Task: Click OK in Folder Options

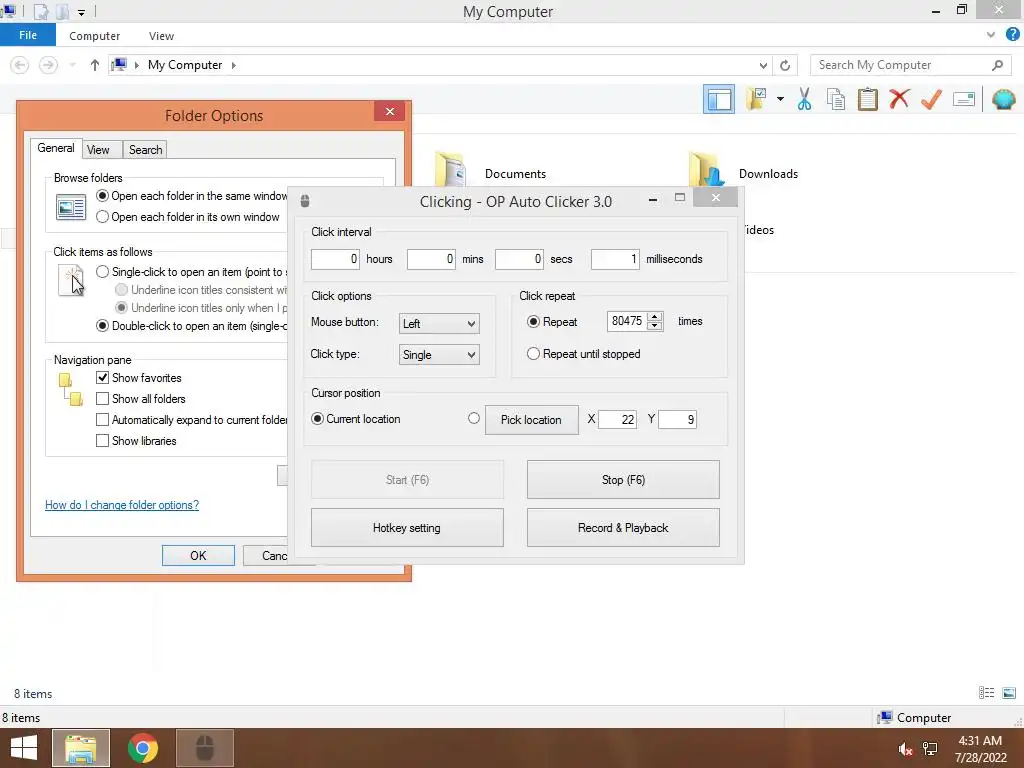Action: [199, 556]
